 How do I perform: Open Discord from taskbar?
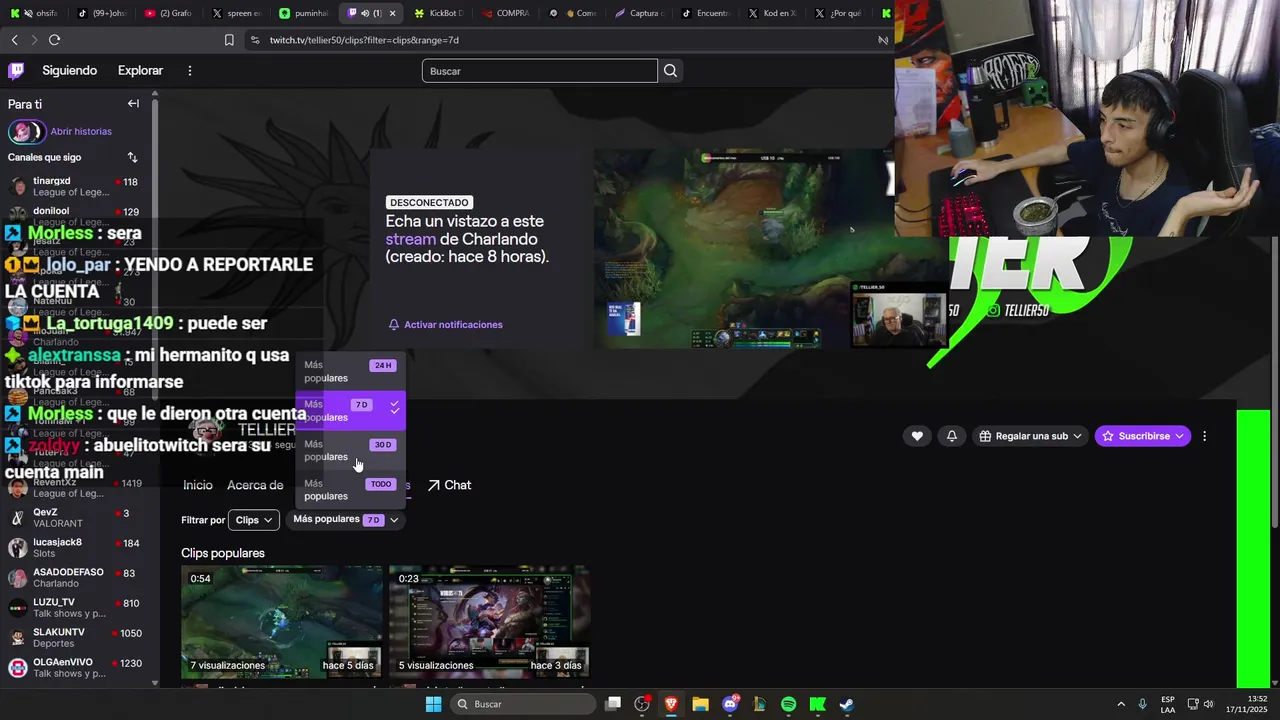[730, 704]
